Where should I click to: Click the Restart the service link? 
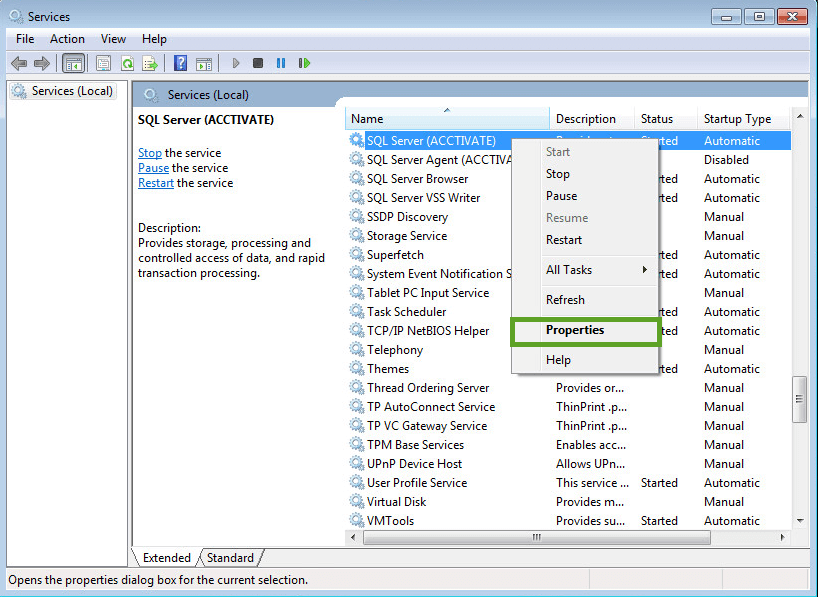click(x=155, y=183)
